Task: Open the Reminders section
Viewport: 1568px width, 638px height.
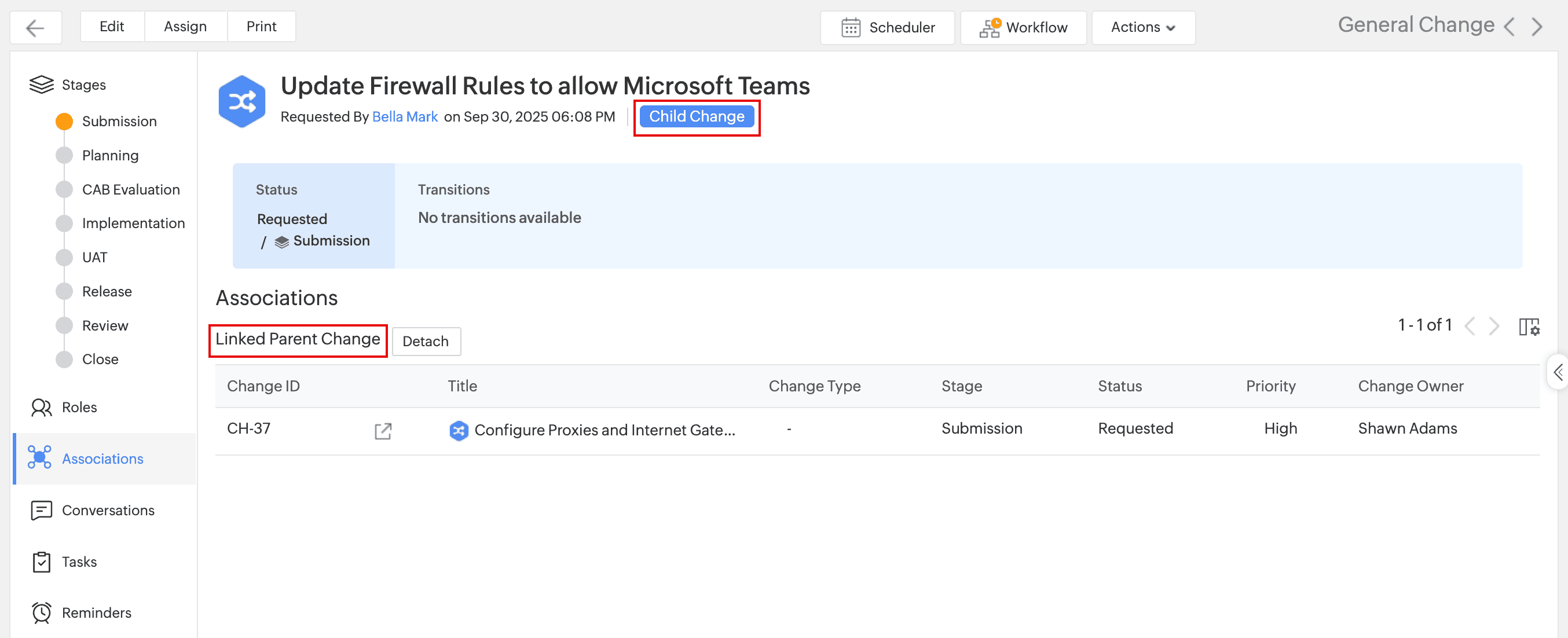Action: [x=96, y=612]
